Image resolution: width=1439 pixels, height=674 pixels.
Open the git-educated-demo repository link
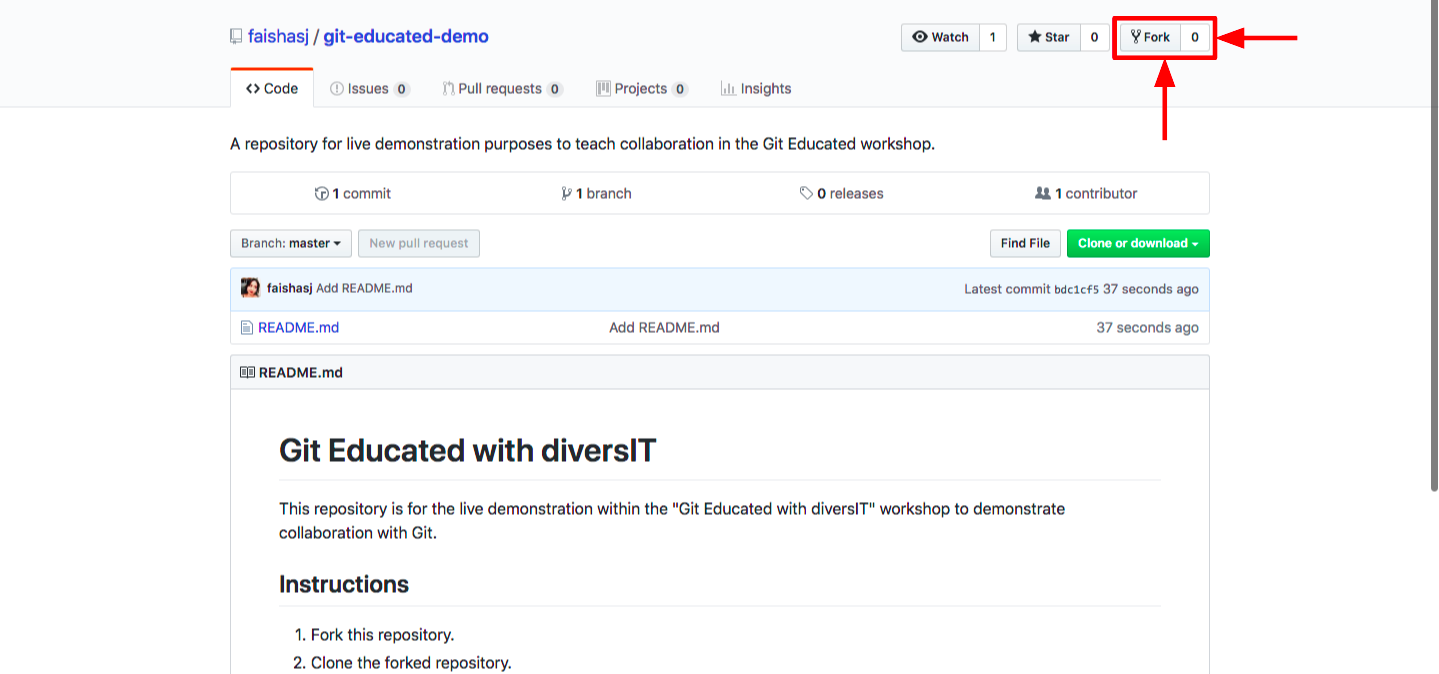[406, 37]
